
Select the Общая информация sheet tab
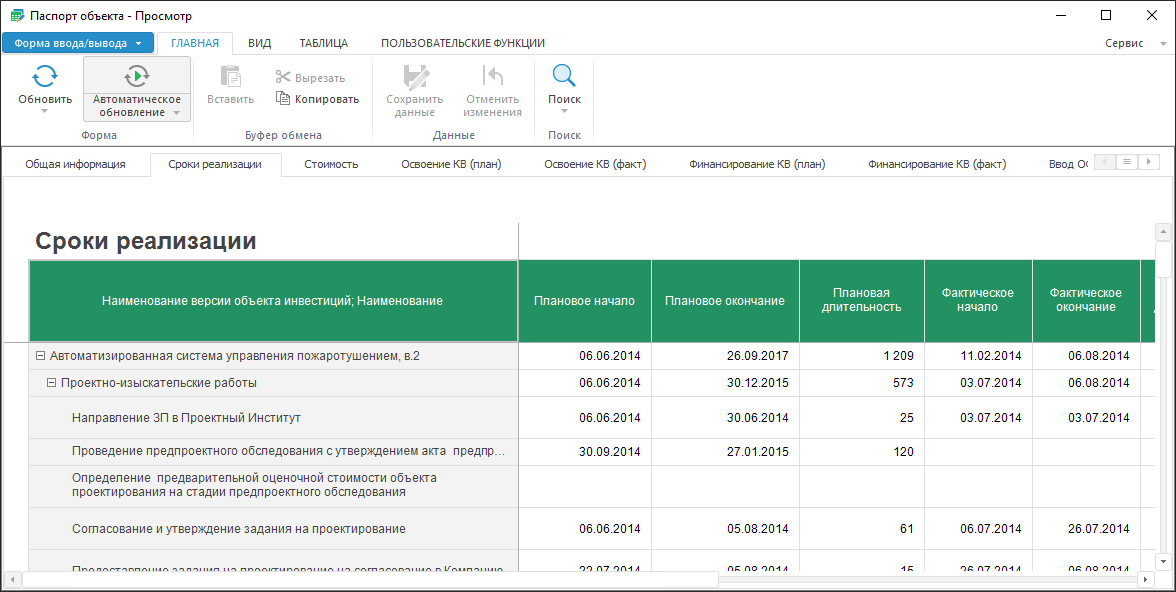[x=75, y=164]
